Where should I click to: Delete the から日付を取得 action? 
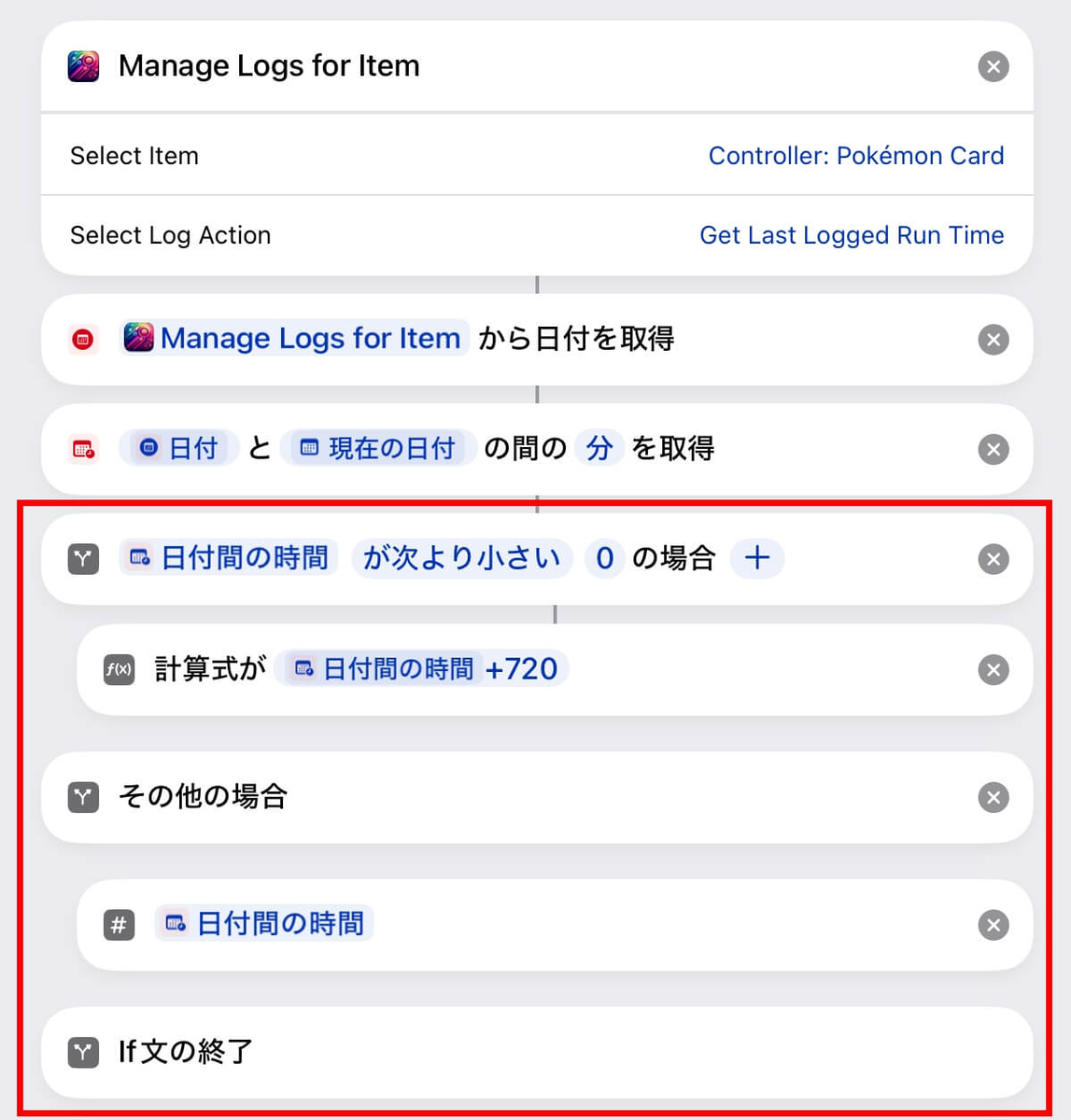pos(993,340)
